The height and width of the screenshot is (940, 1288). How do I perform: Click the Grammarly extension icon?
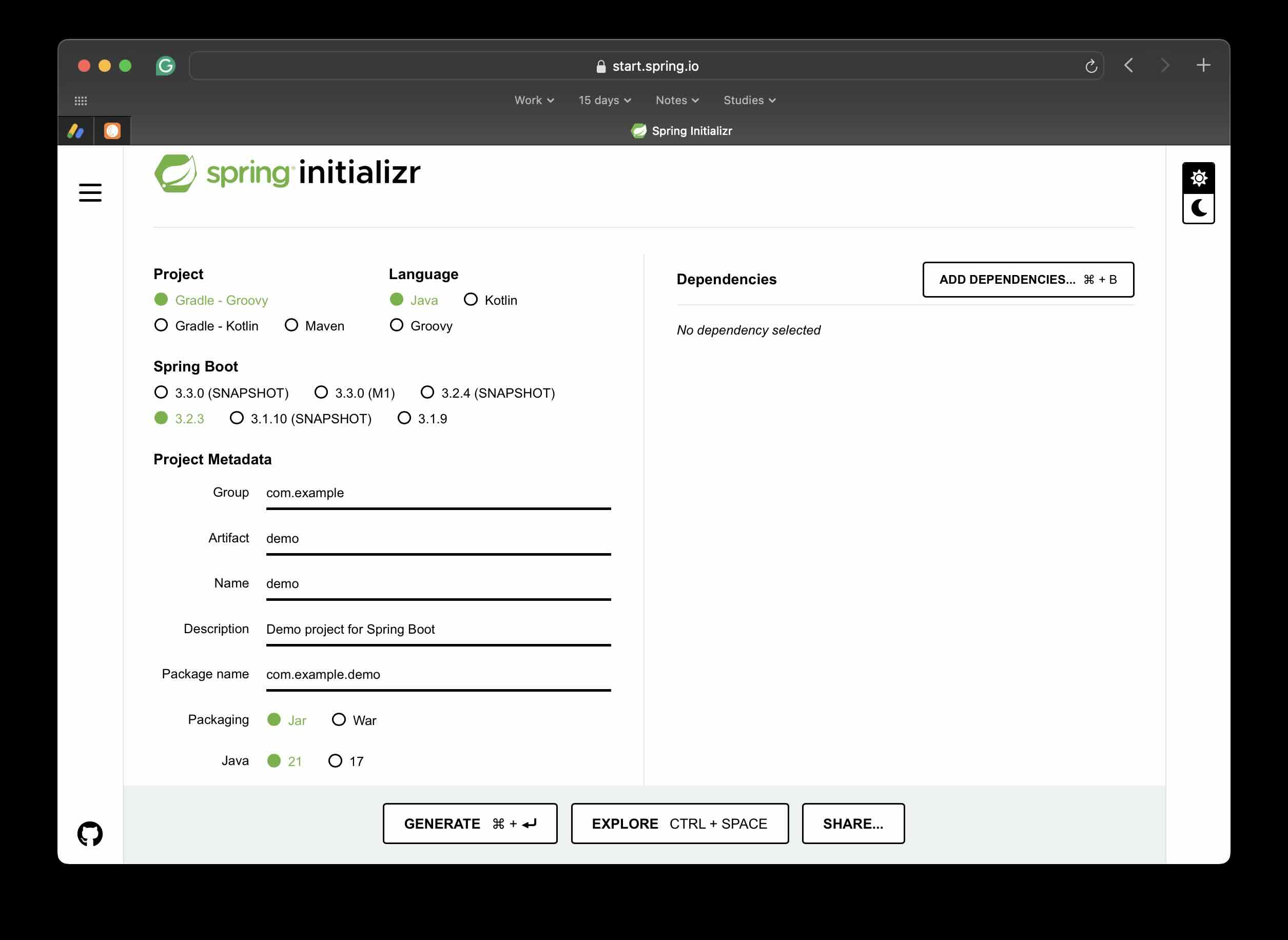pyautogui.click(x=165, y=66)
